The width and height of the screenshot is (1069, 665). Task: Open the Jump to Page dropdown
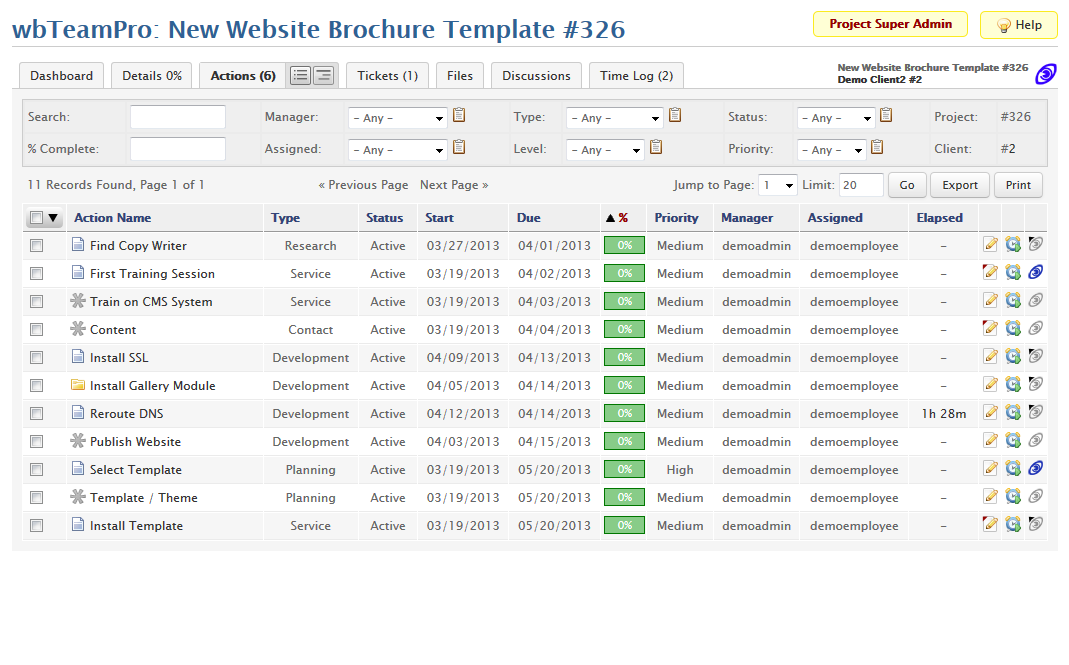777,185
